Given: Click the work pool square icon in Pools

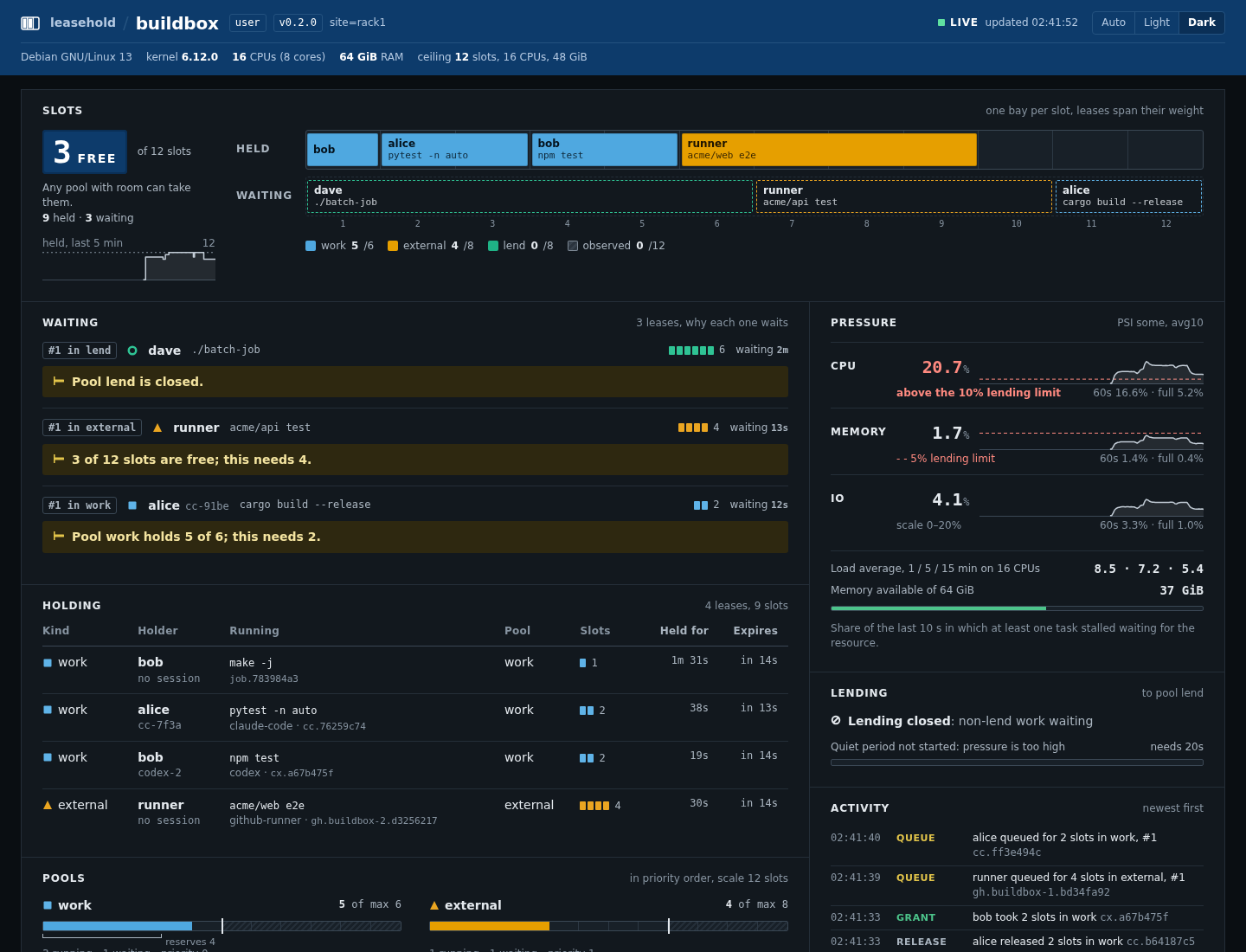Looking at the screenshot, I should click(48, 905).
